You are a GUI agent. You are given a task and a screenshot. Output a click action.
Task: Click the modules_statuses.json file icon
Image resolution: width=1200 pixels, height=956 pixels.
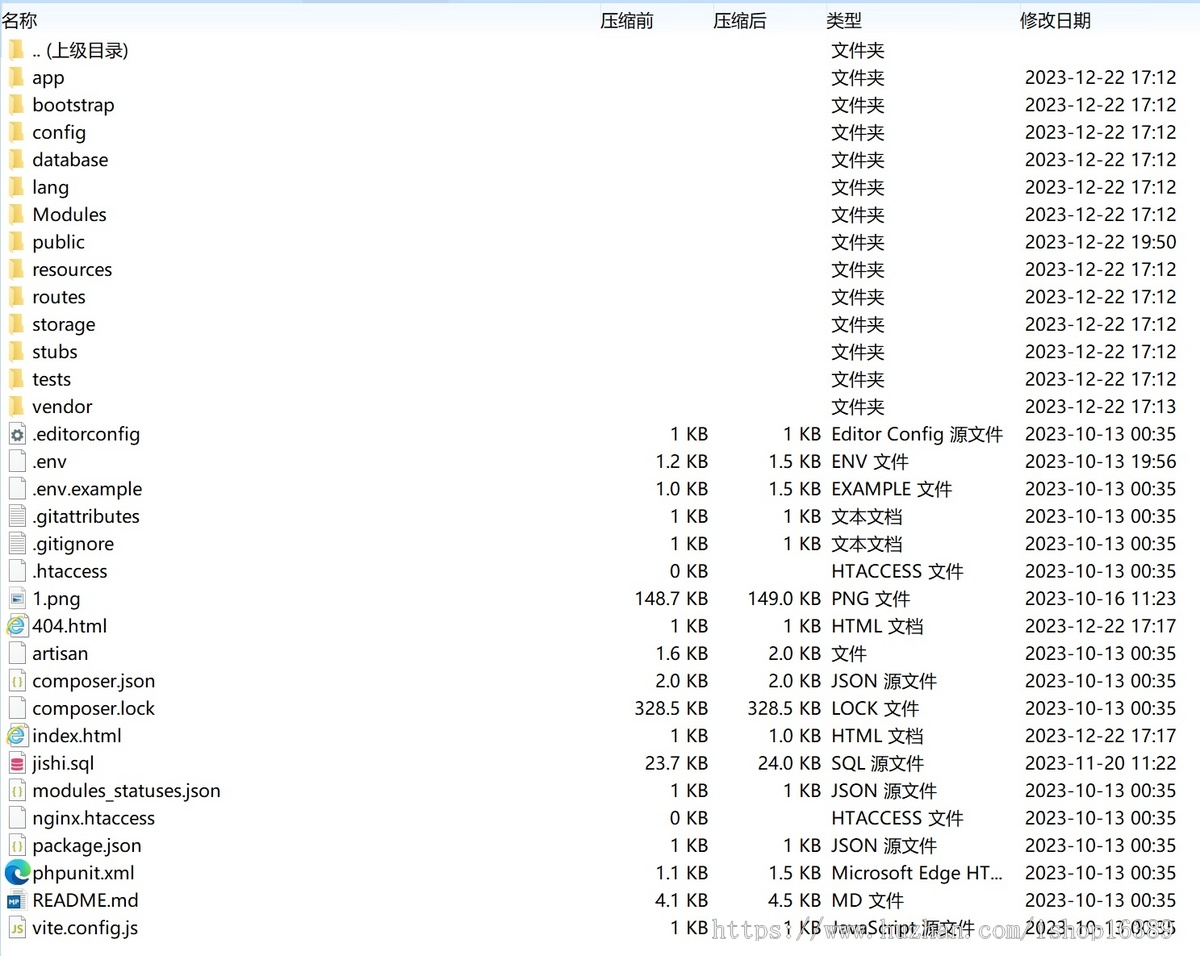pyautogui.click(x=17, y=791)
